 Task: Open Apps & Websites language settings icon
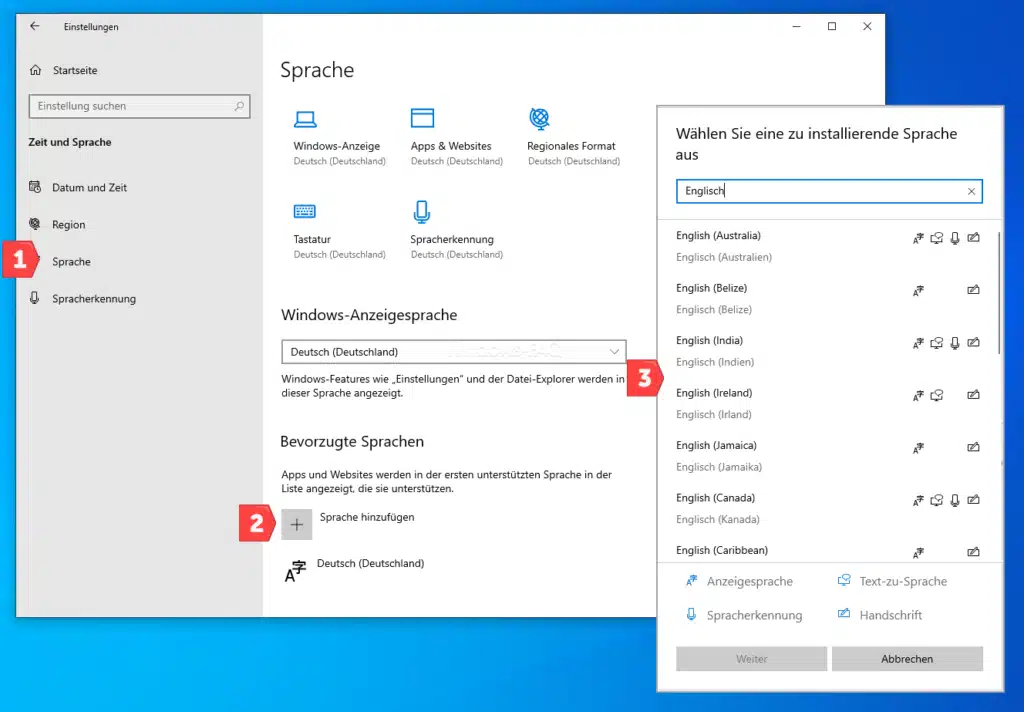pos(420,120)
